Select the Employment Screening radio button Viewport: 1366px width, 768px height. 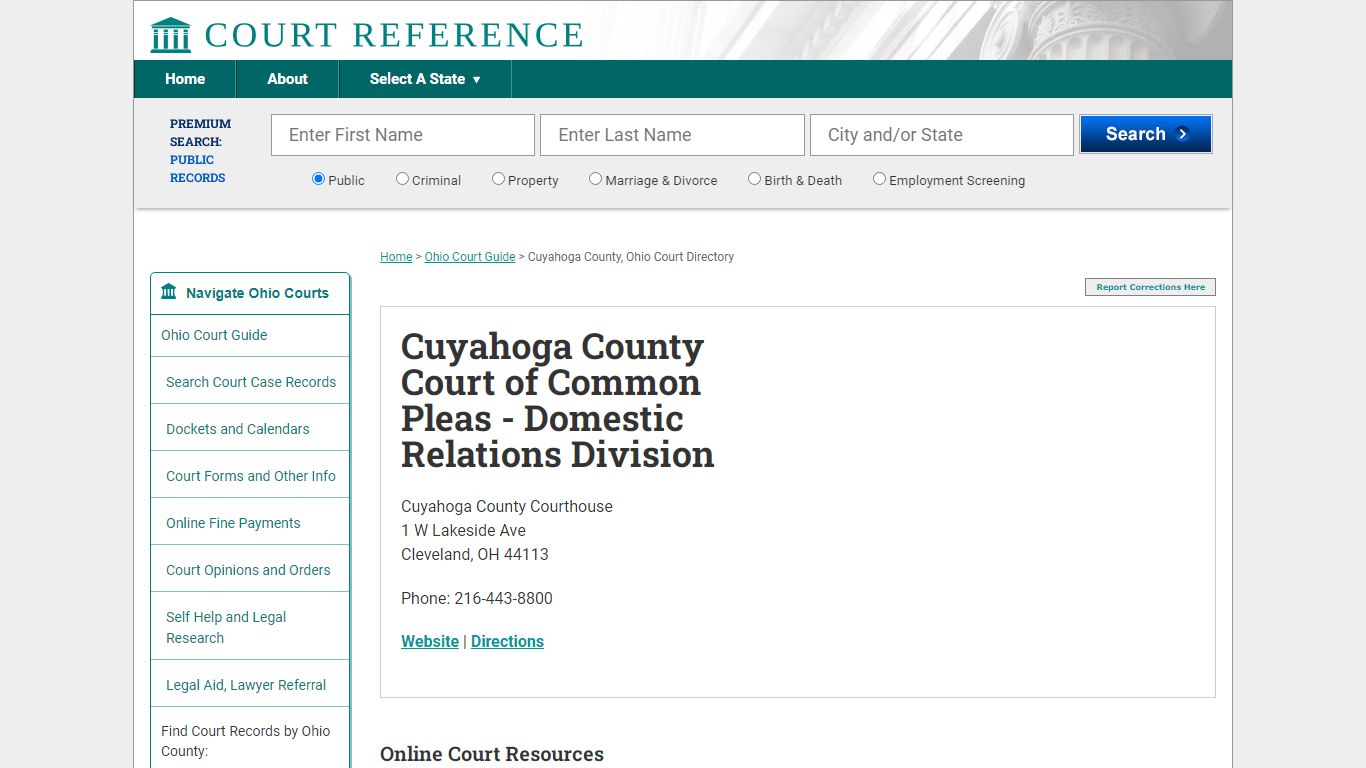click(x=879, y=179)
